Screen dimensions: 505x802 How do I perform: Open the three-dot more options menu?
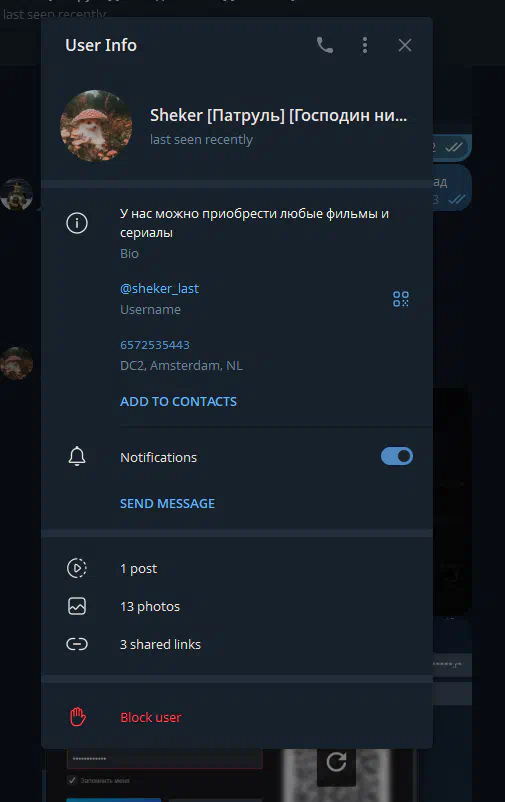click(x=365, y=46)
